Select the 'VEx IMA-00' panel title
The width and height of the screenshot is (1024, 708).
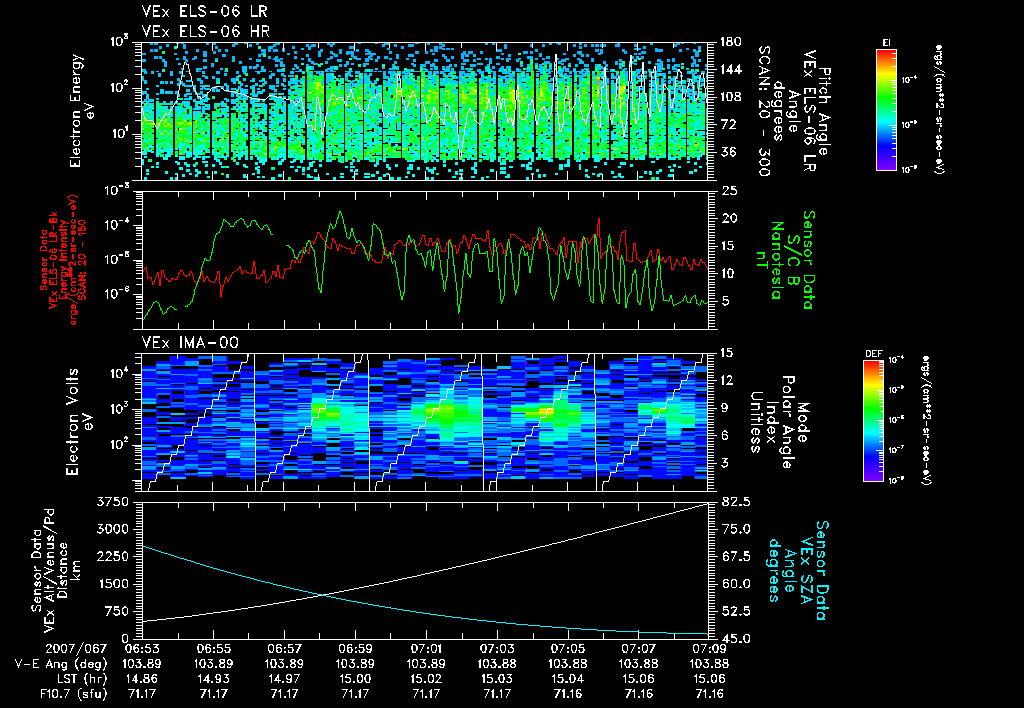click(190, 343)
